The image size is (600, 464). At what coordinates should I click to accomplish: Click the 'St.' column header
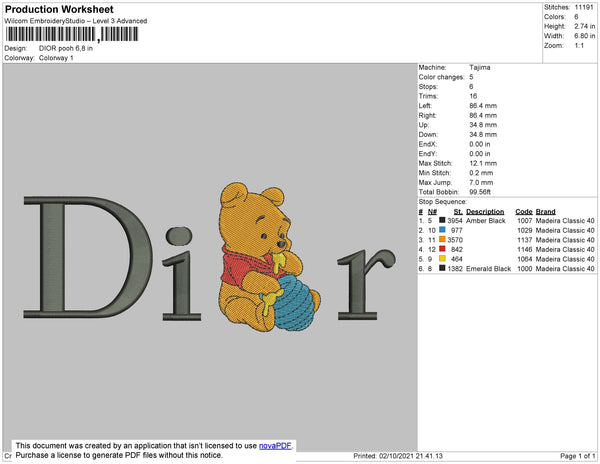click(x=458, y=212)
